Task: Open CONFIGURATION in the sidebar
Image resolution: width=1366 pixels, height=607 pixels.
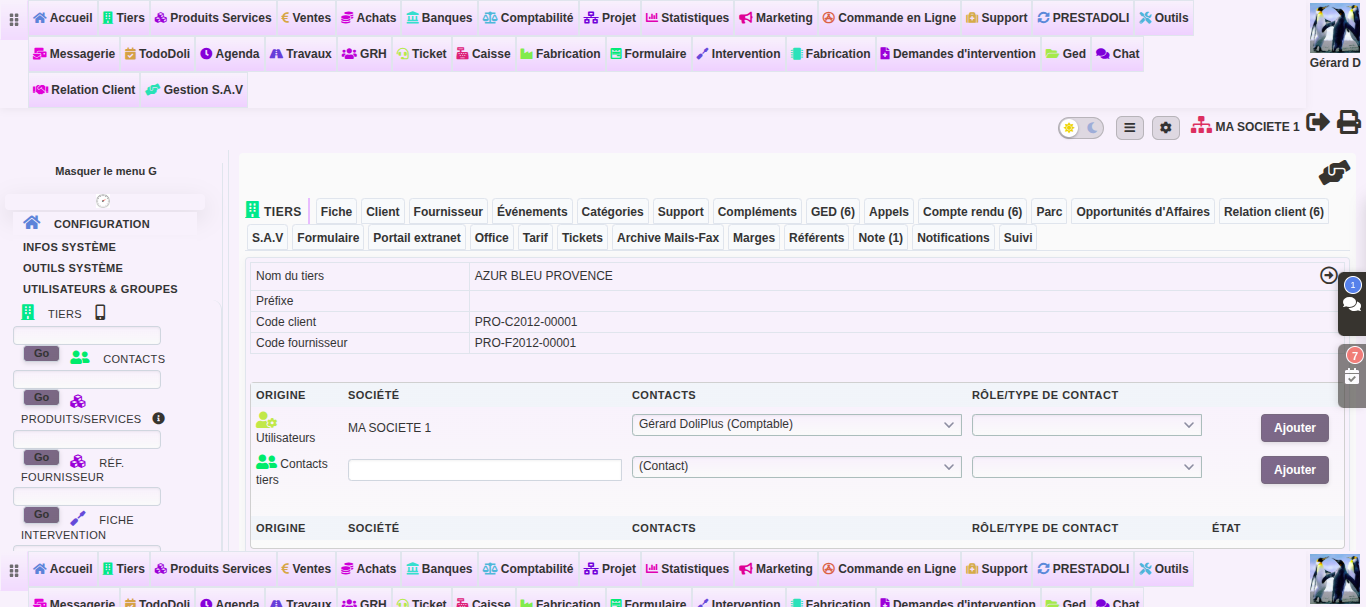Action: [x=102, y=224]
